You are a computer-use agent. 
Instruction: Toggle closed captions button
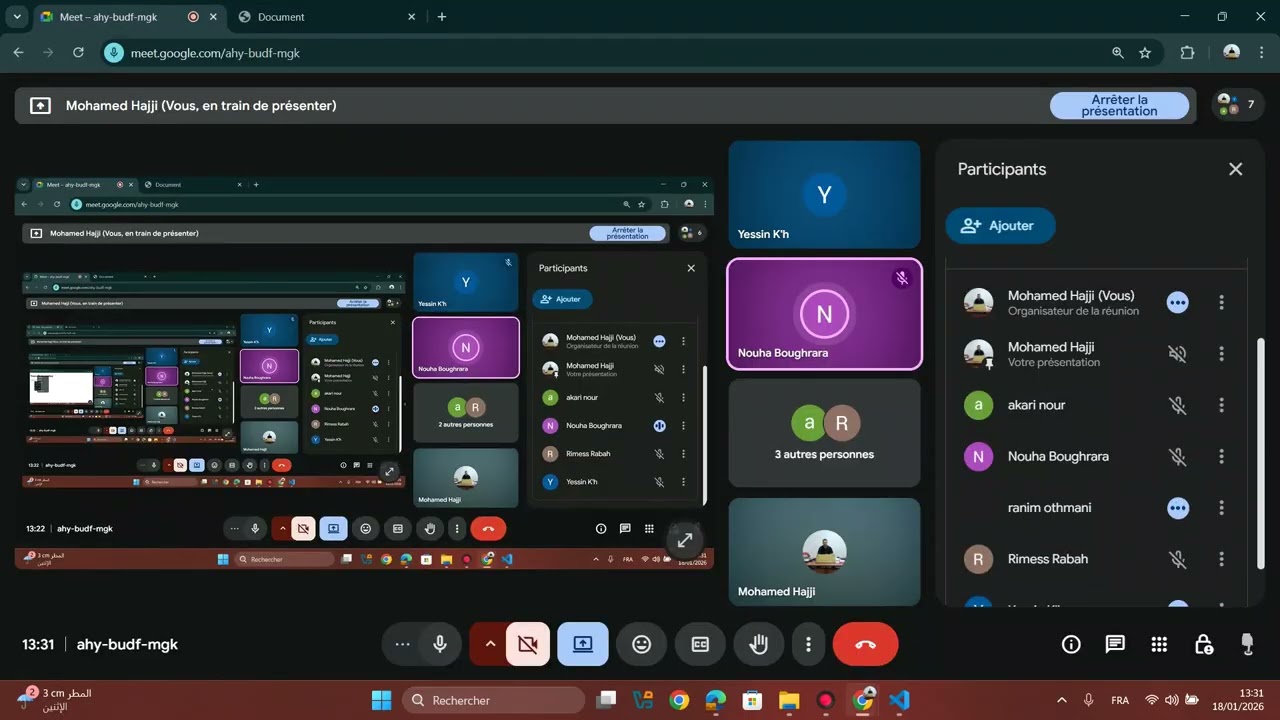(x=700, y=645)
